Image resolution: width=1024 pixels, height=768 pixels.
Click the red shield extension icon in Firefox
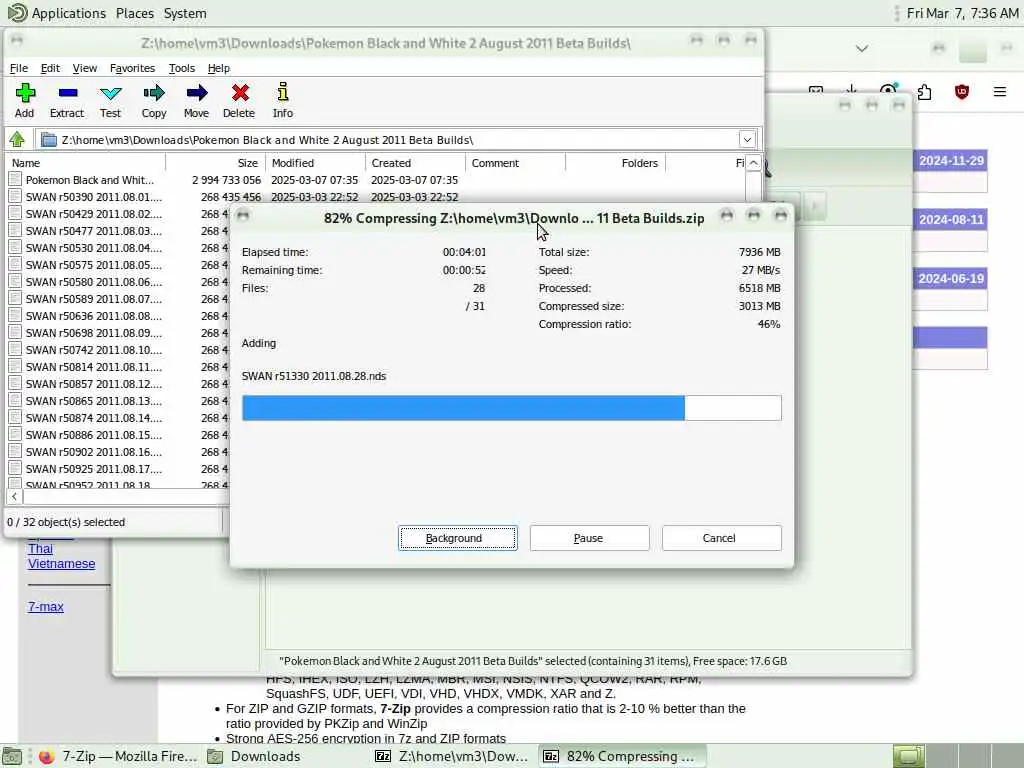tap(961, 92)
